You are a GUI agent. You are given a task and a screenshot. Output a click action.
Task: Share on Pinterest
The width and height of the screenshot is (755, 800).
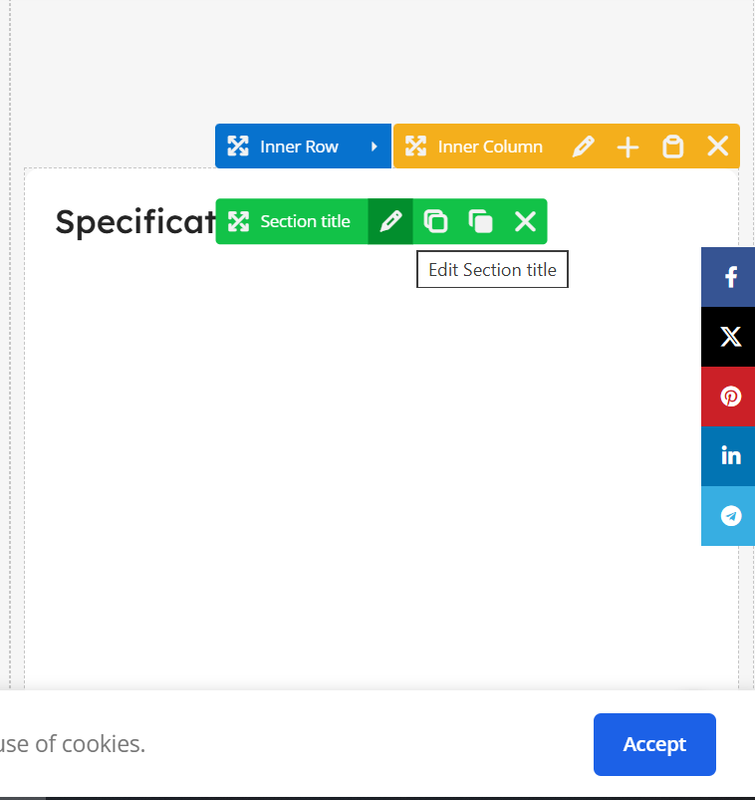[728, 396]
